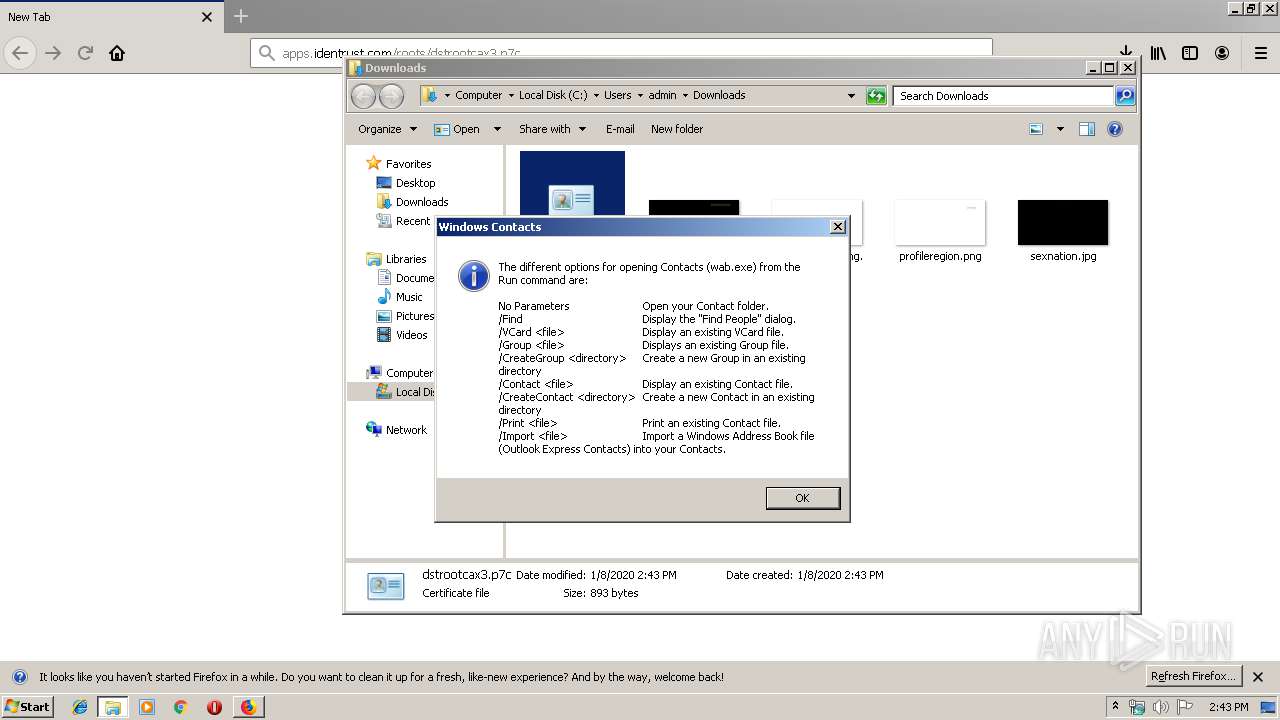
Task: Toggle Firefox sidebar view
Action: tap(1190, 53)
